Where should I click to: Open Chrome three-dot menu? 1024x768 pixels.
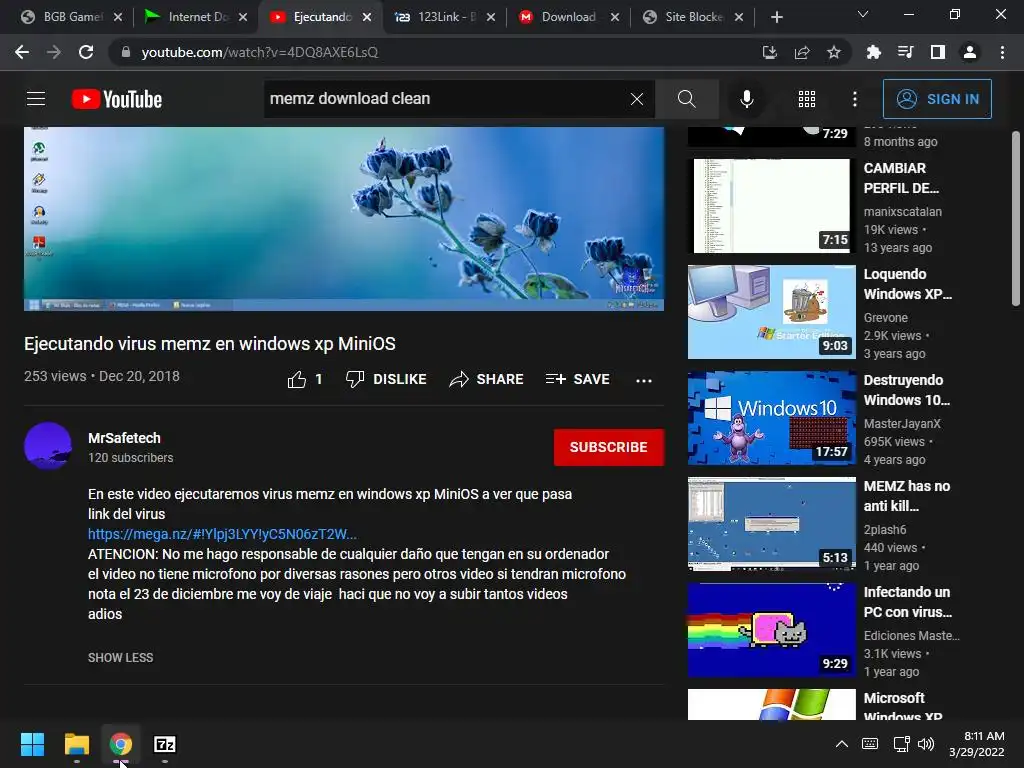click(1002, 52)
